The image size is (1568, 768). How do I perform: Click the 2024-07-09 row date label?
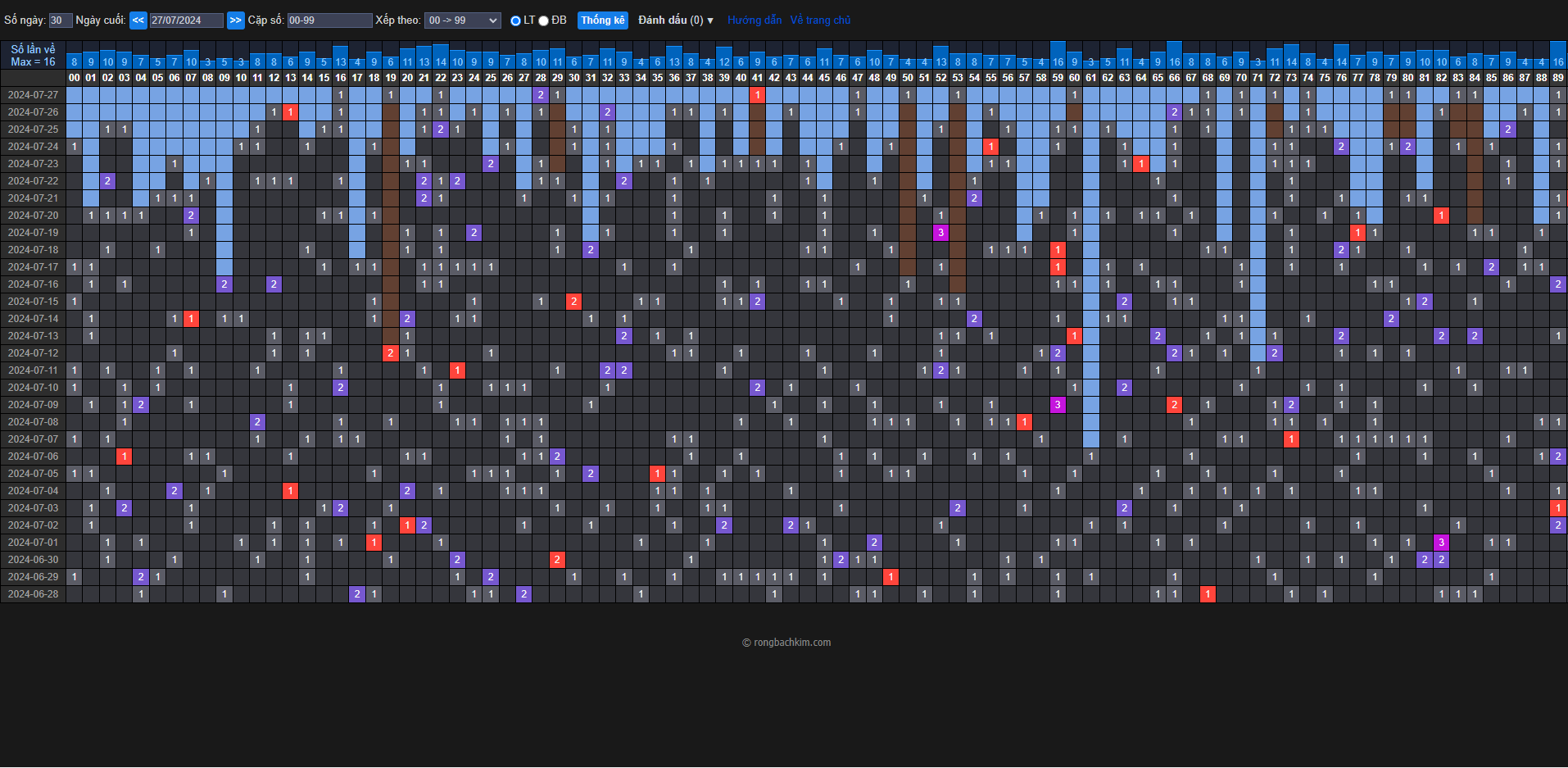tap(34, 405)
